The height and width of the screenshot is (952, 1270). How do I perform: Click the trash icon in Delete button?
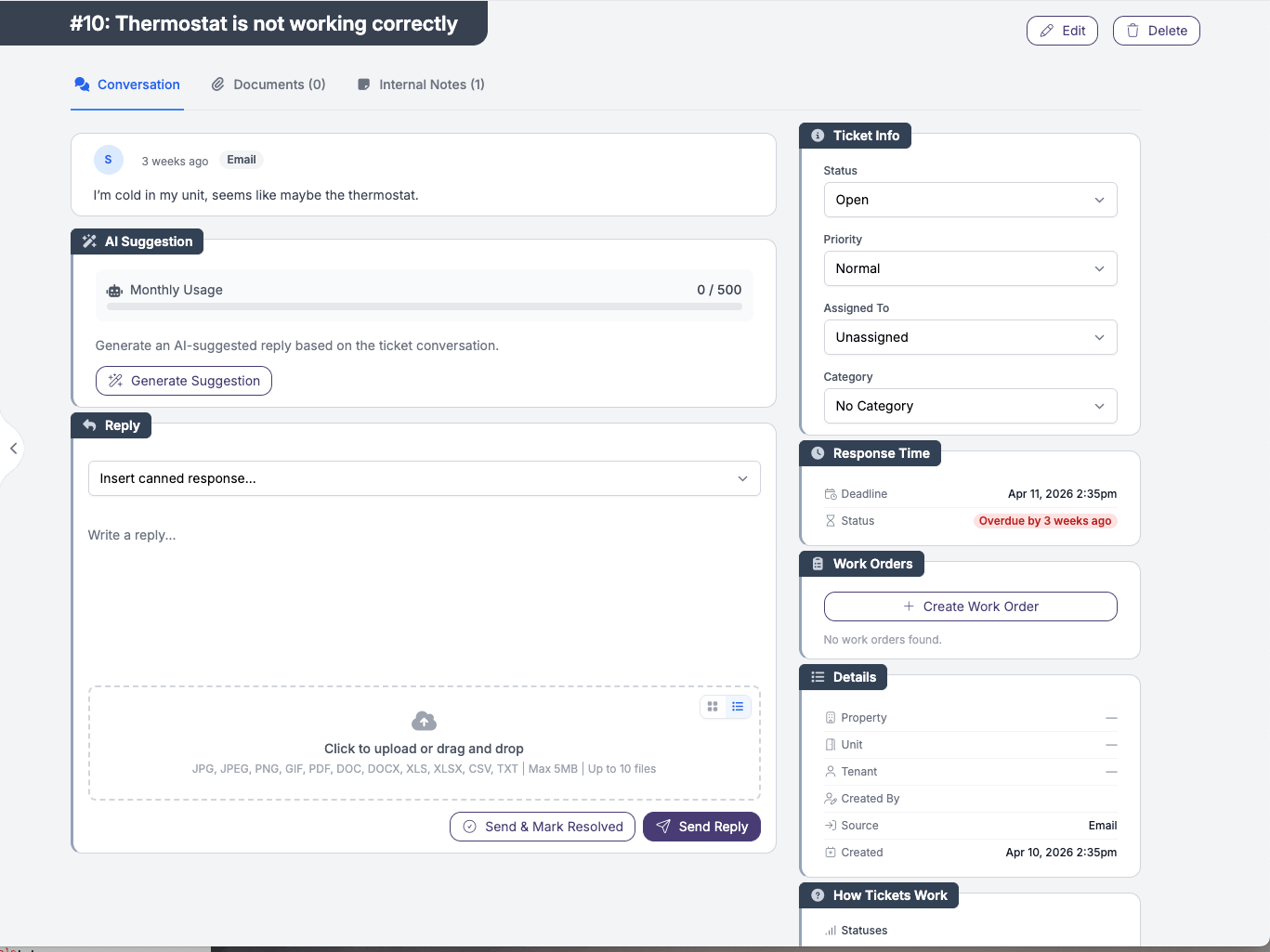click(x=1133, y=31)
